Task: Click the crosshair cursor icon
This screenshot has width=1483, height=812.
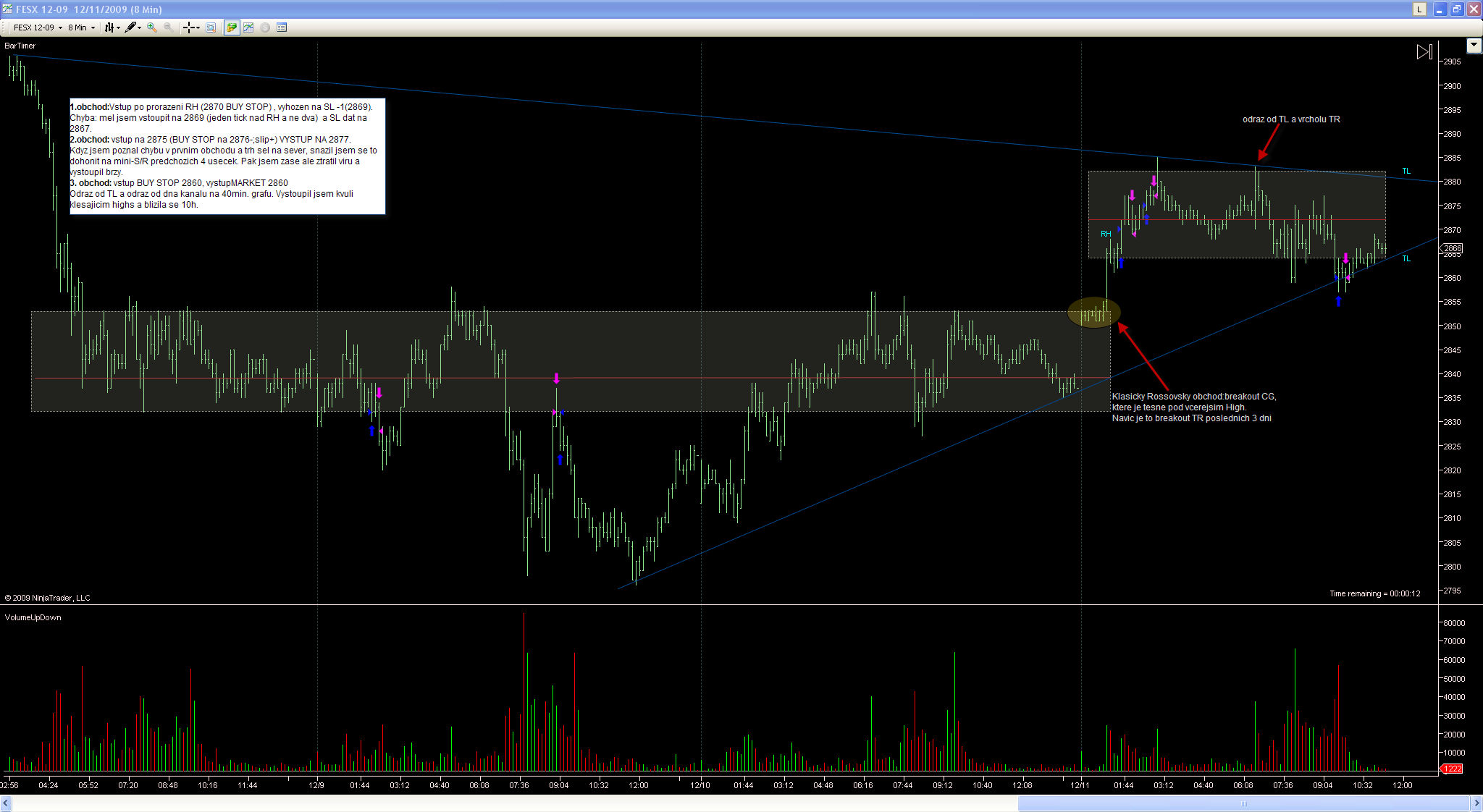Action: (x=188, y=28)
